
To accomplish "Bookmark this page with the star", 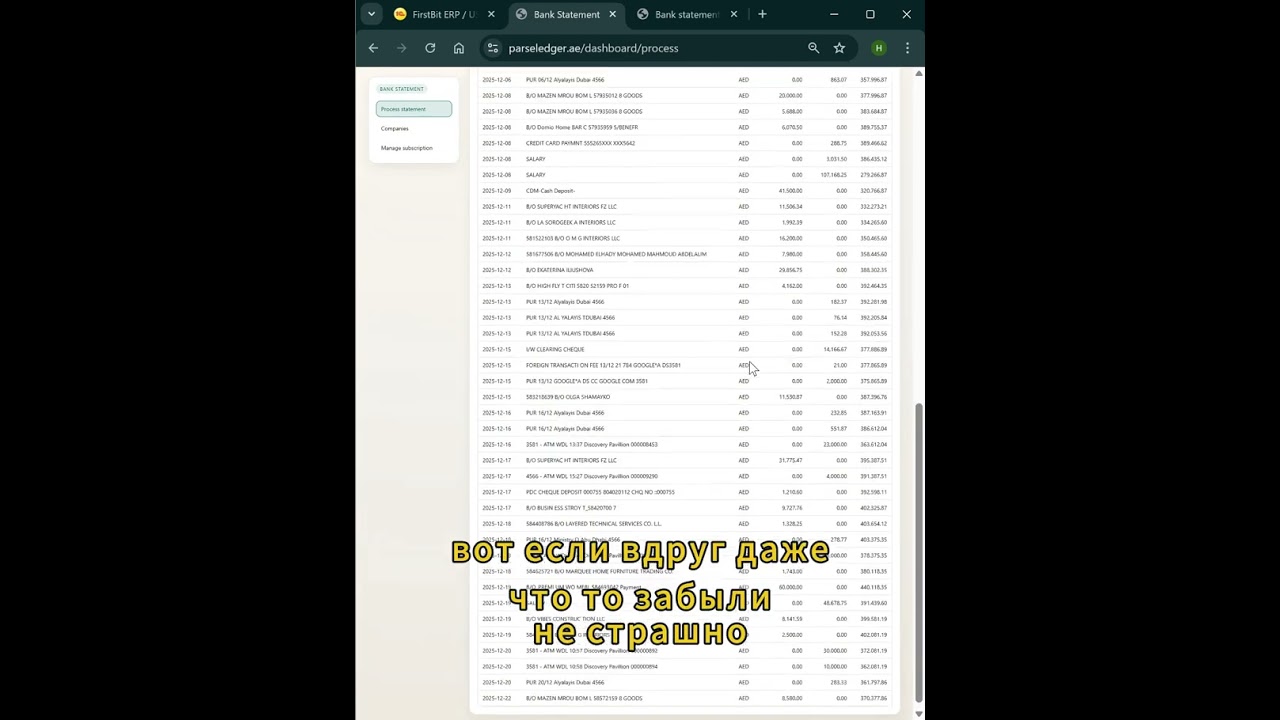I will (839, 48).
